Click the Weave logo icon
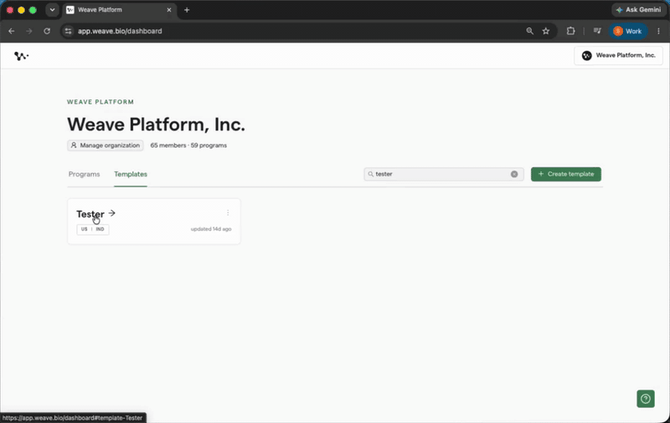 click(21, 56)
